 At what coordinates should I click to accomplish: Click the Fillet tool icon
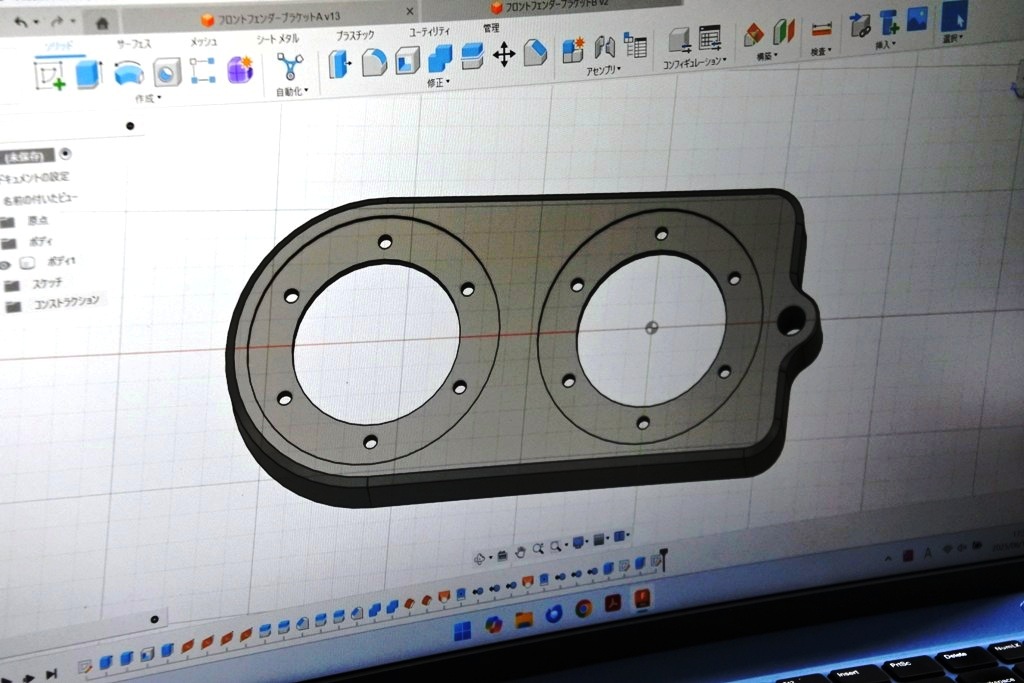coord(374,62)
